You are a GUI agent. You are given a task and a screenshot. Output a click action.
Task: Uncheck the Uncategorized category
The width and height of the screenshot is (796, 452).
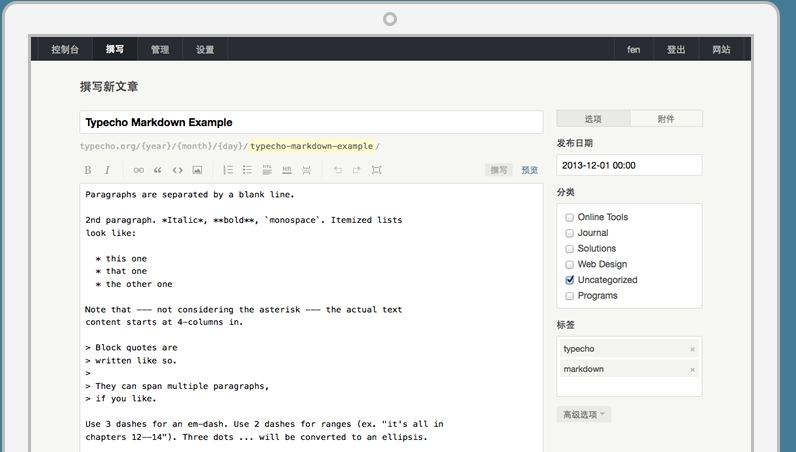coord(570,280)
